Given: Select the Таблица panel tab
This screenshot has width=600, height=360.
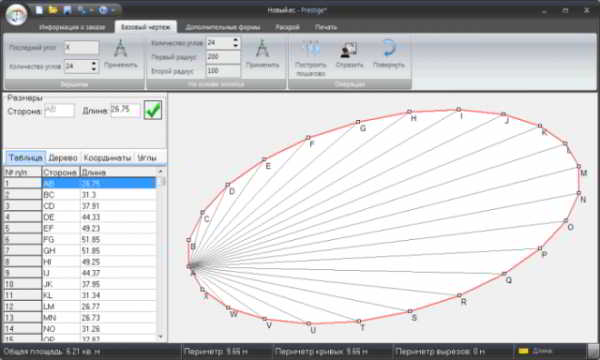Looking at the screenshot, I should 26,158.
